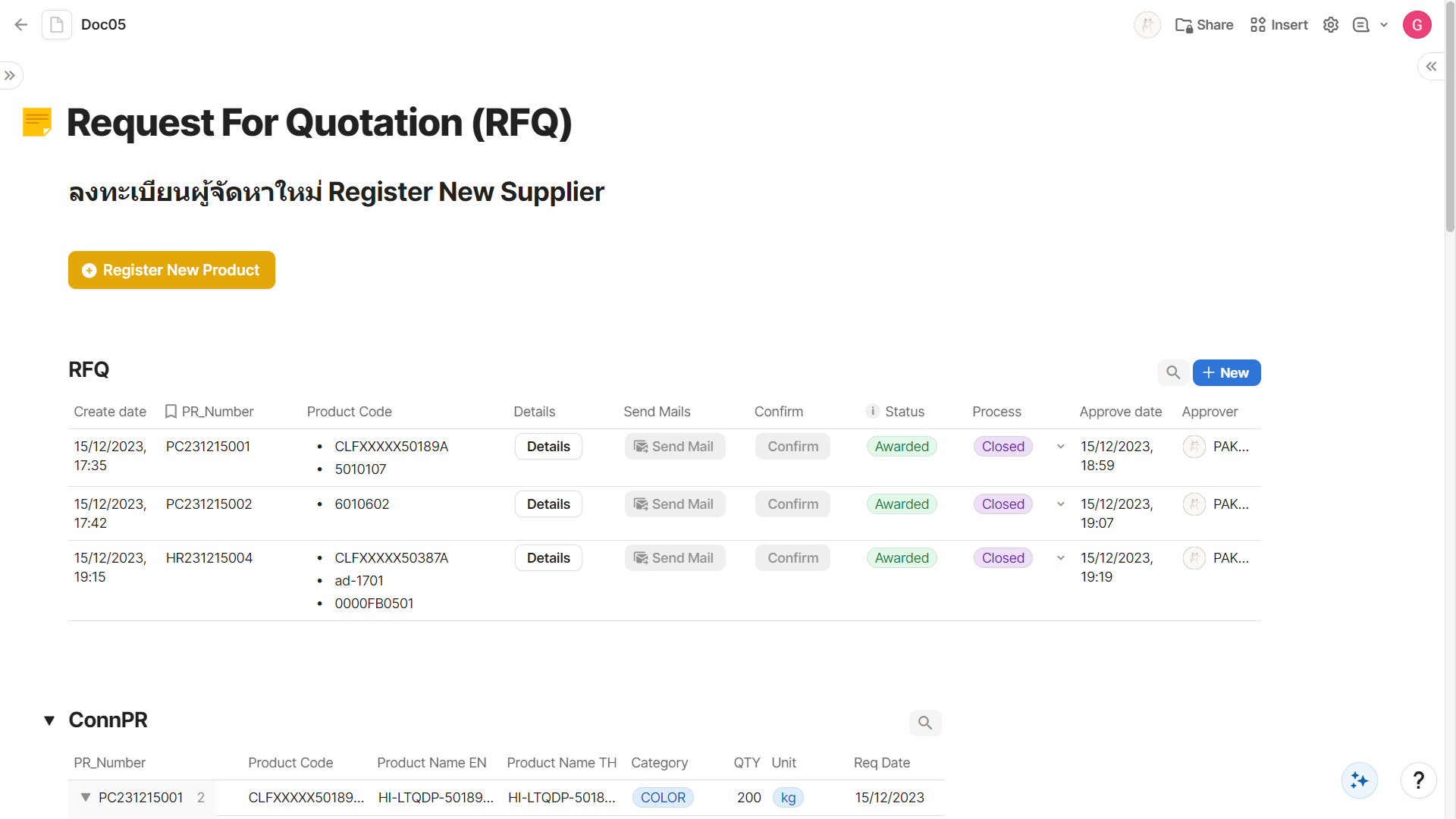The height and width of the screenshot is (819, 1456).
Task: Open Details for HR231215004
Action: point(548,558)
